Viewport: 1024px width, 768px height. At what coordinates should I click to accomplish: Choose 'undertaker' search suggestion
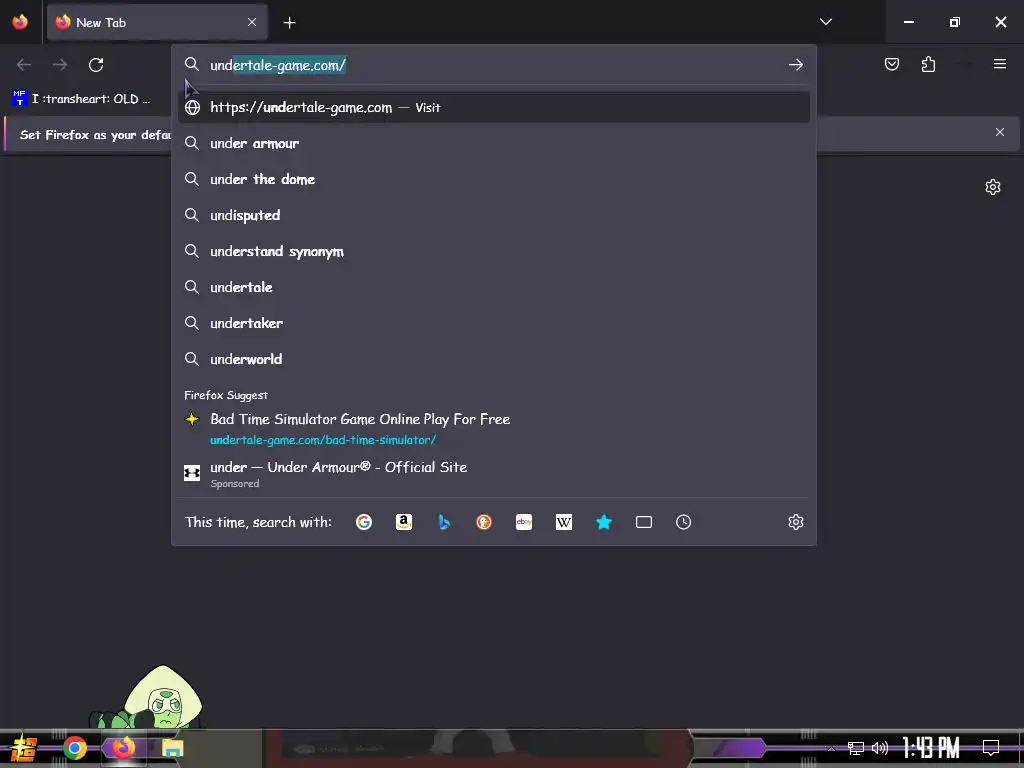tap(494, 323)
